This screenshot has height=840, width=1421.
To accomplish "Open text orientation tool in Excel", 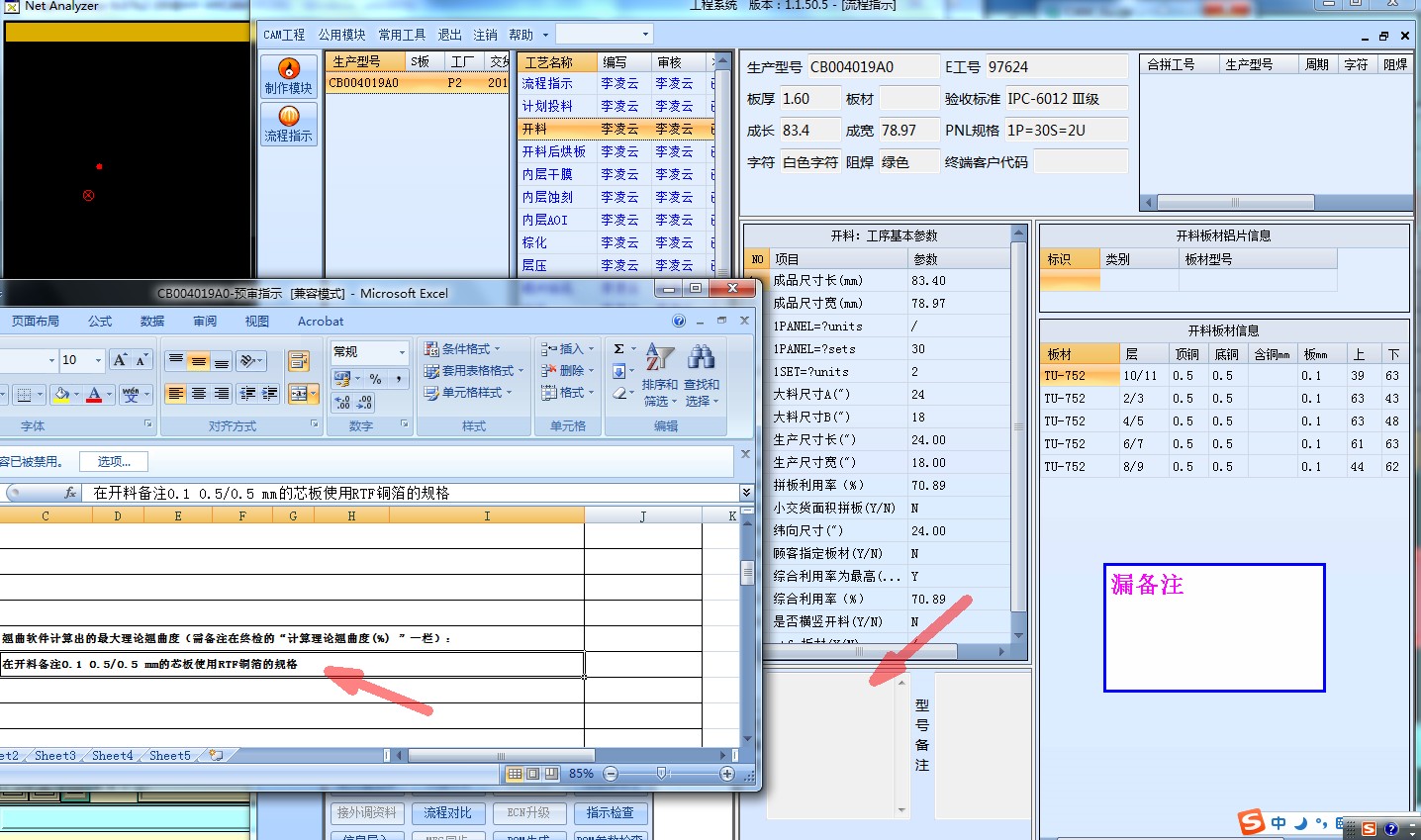I will [x=251, y=360].
